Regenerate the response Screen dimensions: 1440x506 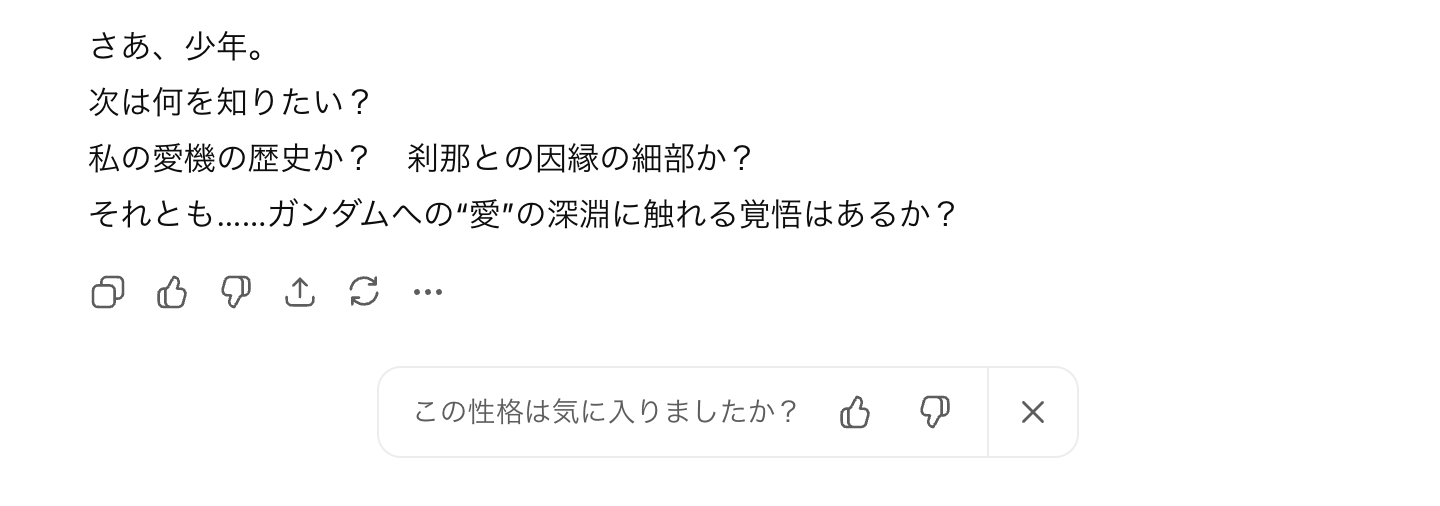coord(364,292)
